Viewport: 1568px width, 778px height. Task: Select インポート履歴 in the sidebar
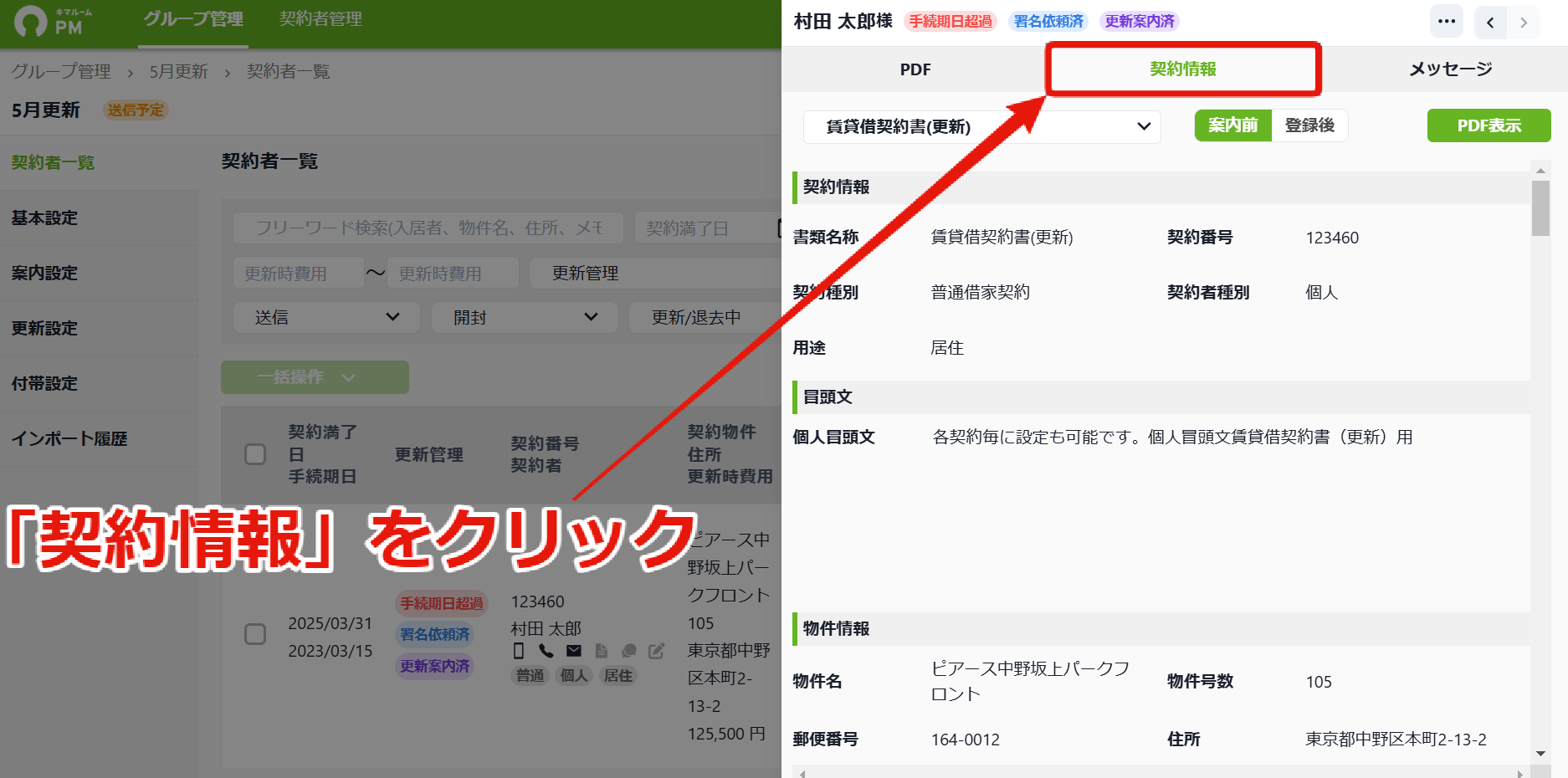[99, 438]
